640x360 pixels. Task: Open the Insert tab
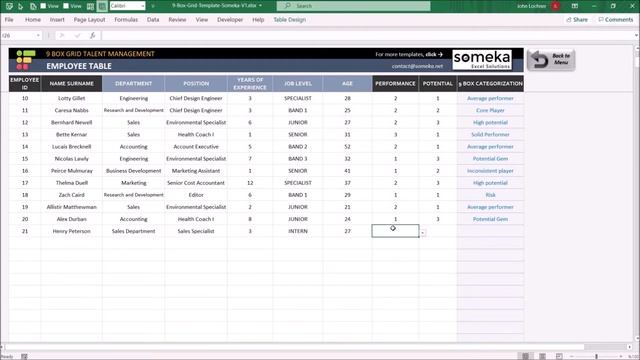point(57,20)
